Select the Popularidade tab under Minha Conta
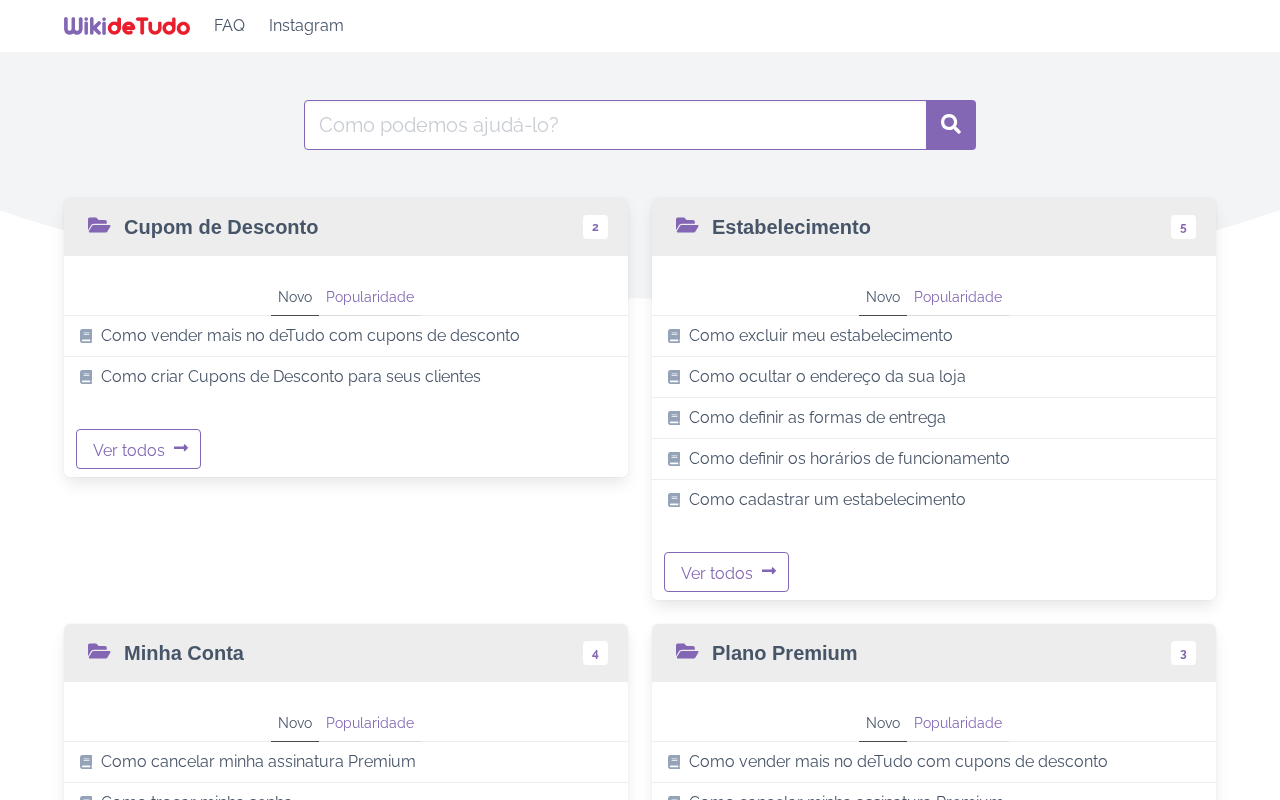 pos(370,723)
